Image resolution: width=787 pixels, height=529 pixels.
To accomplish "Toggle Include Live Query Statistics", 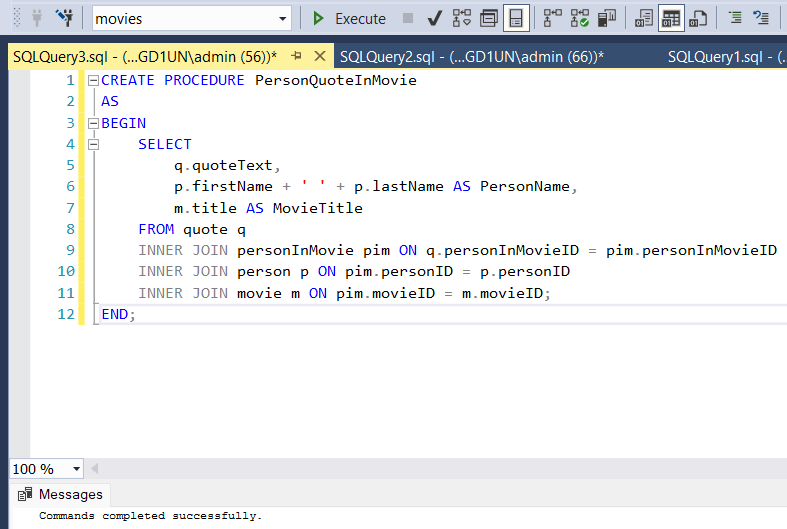I will pos(579,19).
